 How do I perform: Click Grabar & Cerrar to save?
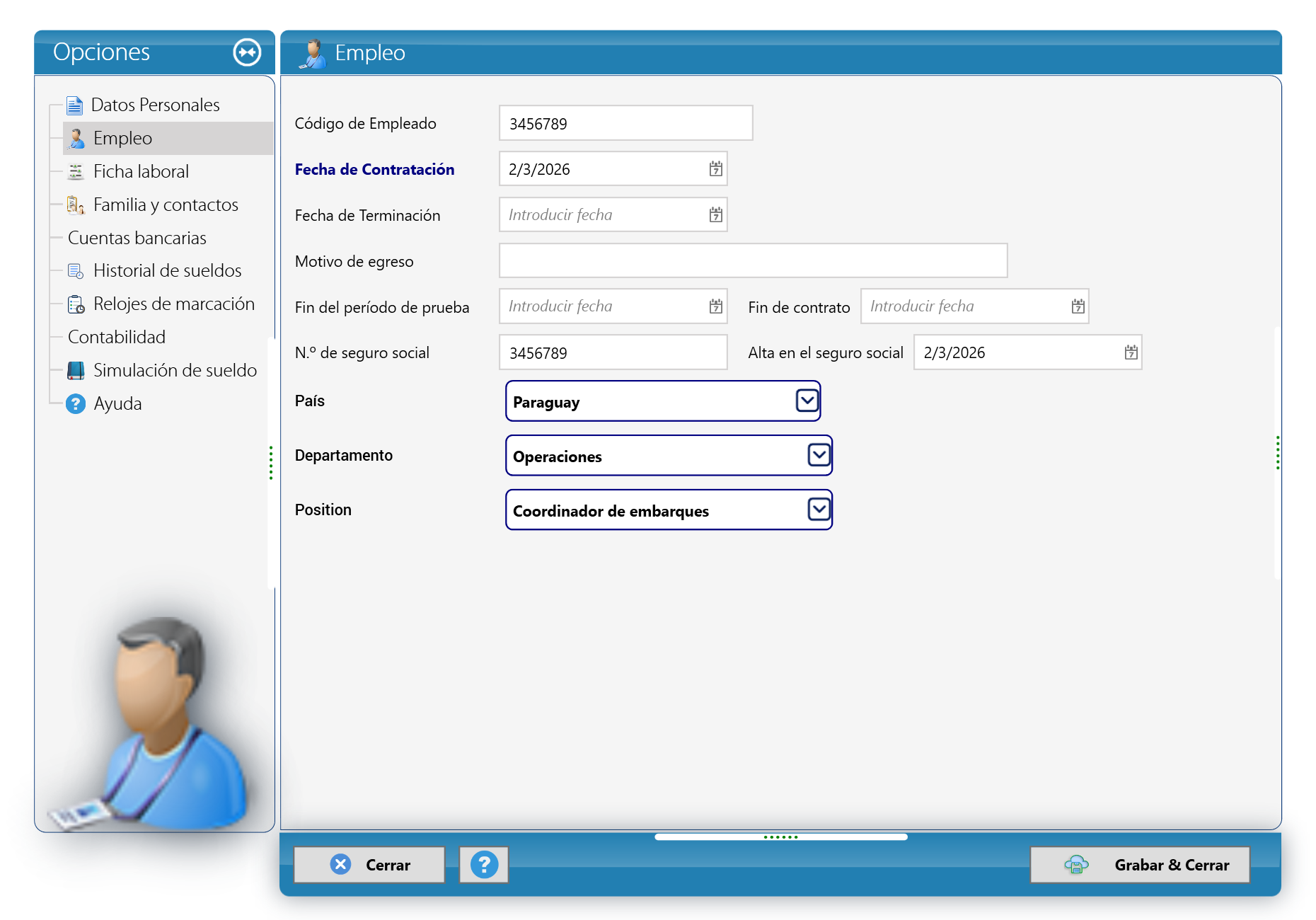point(1140,865)
